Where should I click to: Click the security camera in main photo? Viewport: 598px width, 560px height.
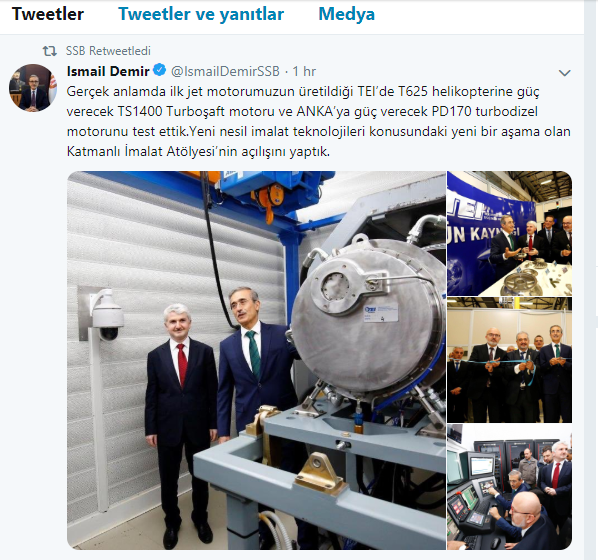107,315
